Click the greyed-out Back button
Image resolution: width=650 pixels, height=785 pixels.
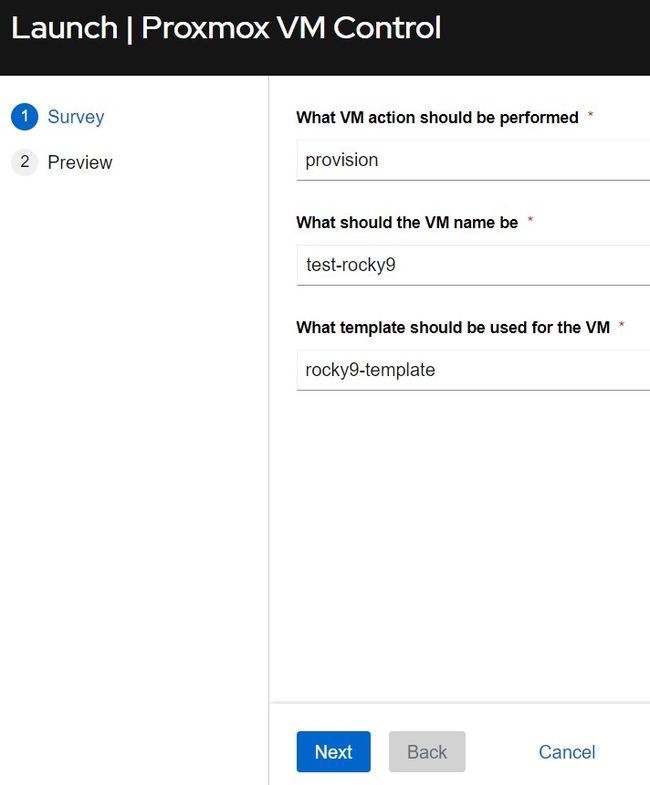point(427,751)
